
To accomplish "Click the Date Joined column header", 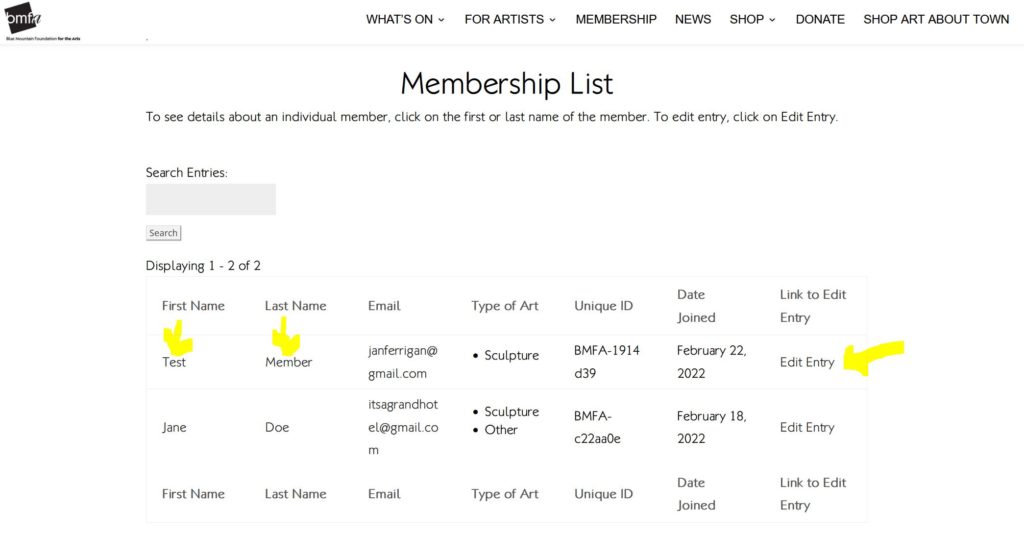I will pyautogui.click(x=696, y=306).
